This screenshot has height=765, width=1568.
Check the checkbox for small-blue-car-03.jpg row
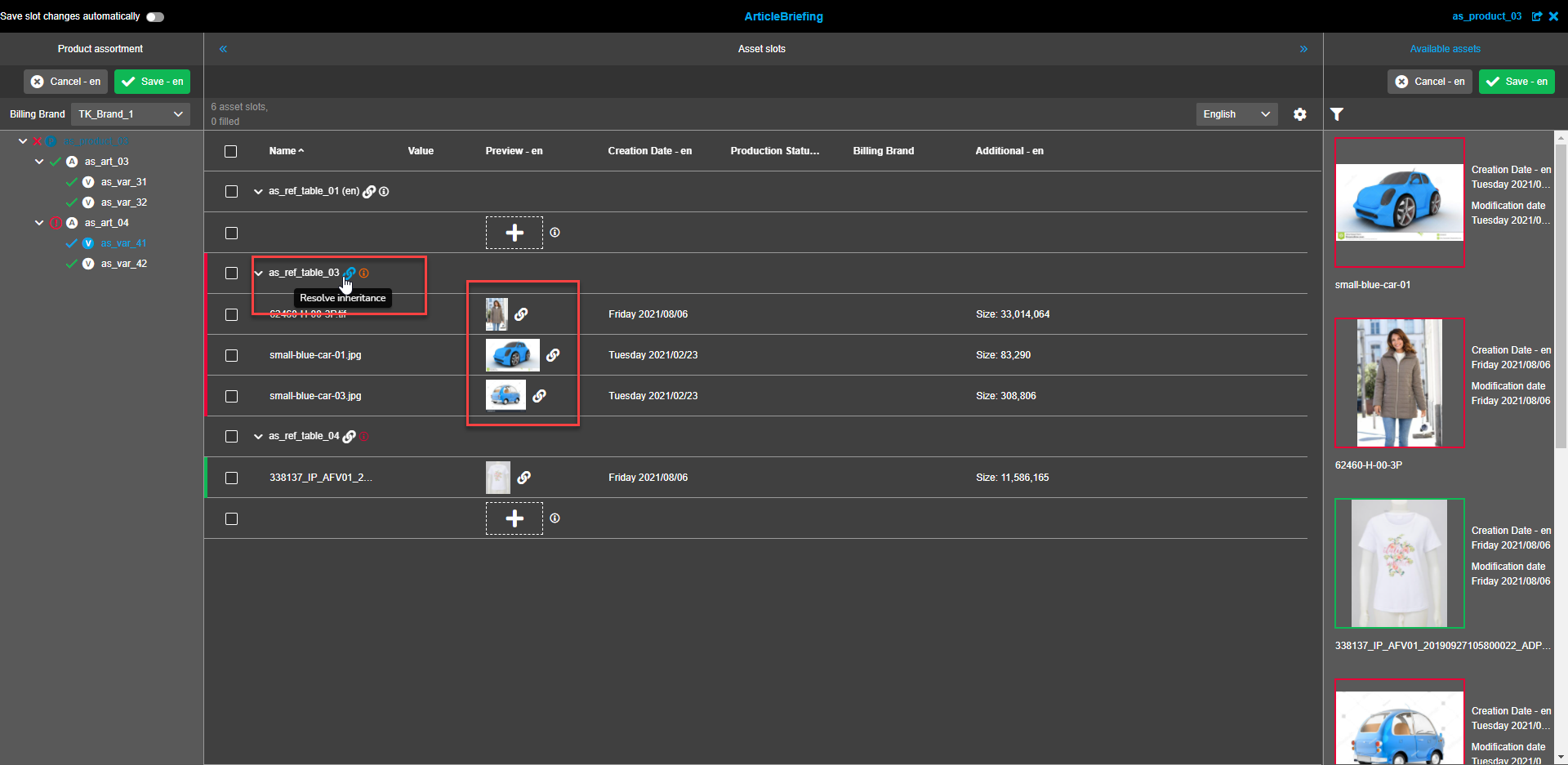(x=231, y=396)
